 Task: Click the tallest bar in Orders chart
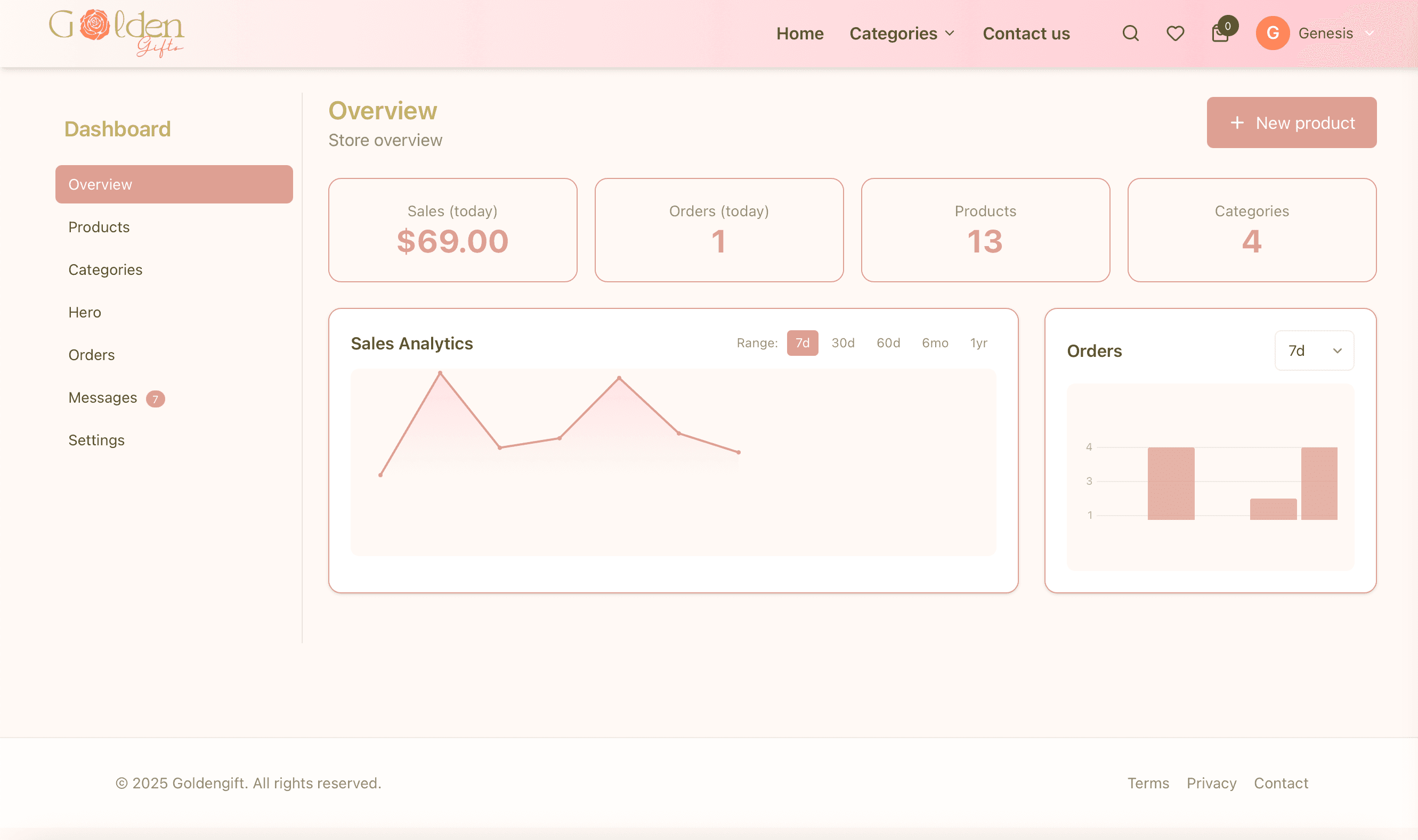point(1171,481)
